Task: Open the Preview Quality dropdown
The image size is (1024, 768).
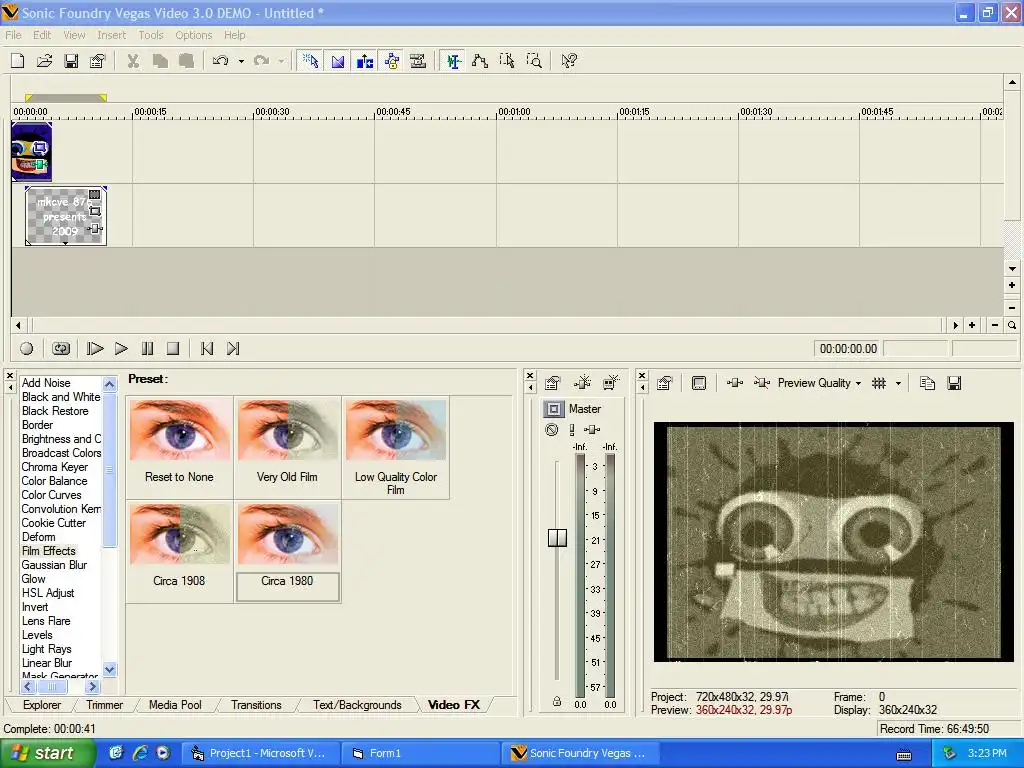Action: 819,383
